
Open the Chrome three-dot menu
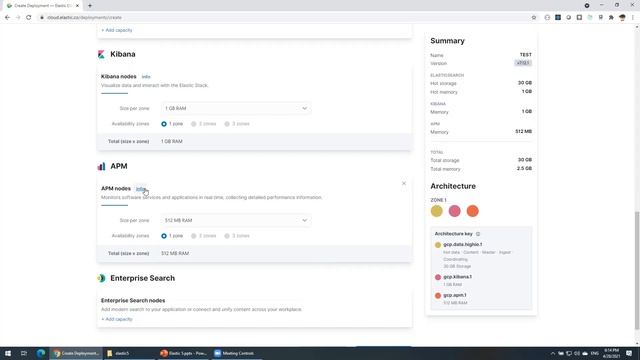pos(633,18)
